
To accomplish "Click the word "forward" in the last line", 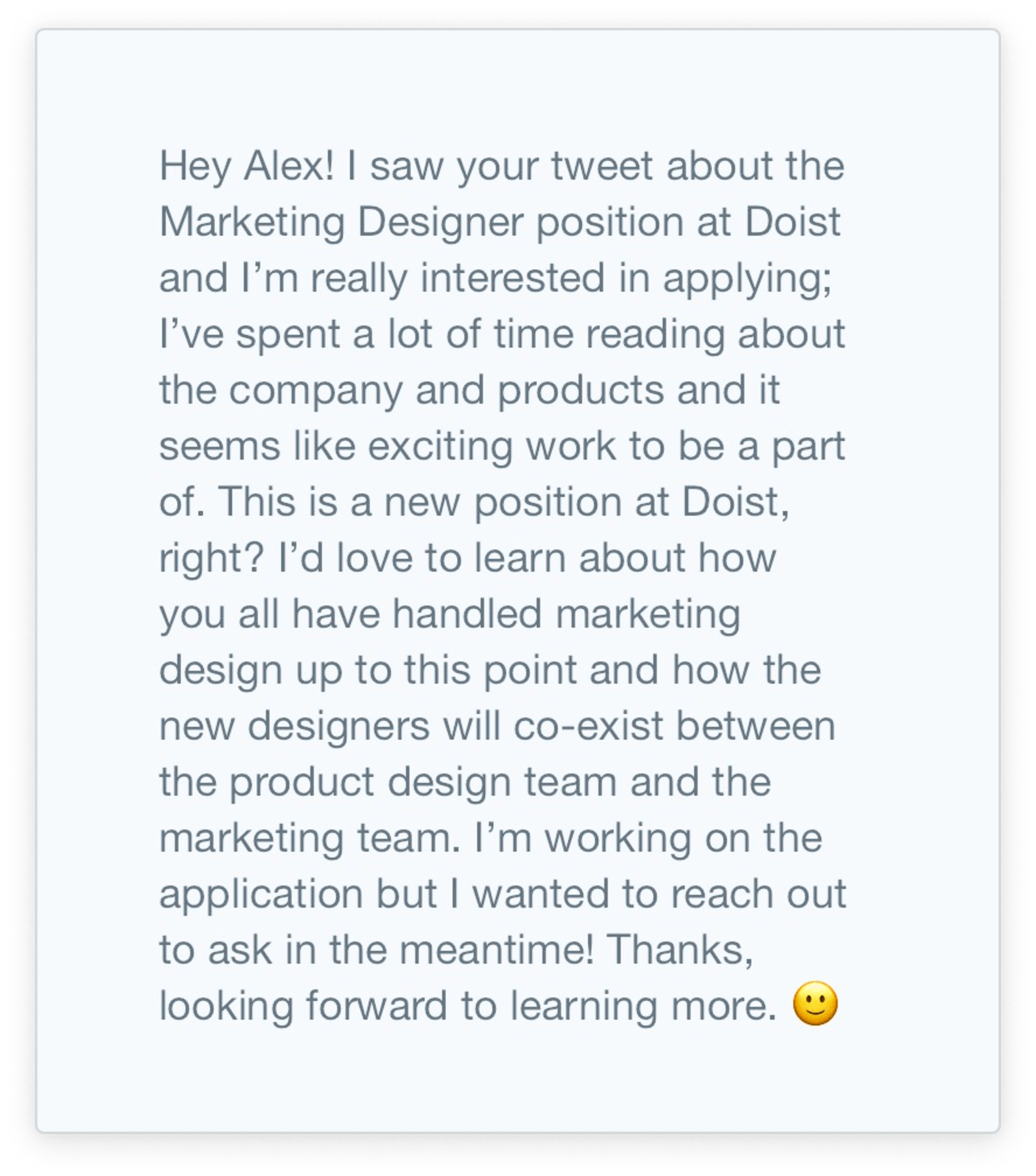I will [376, 1006].
